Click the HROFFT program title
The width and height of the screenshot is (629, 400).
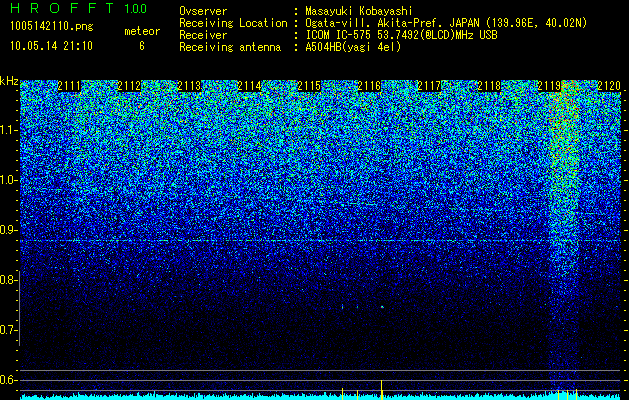coord(63,8)
